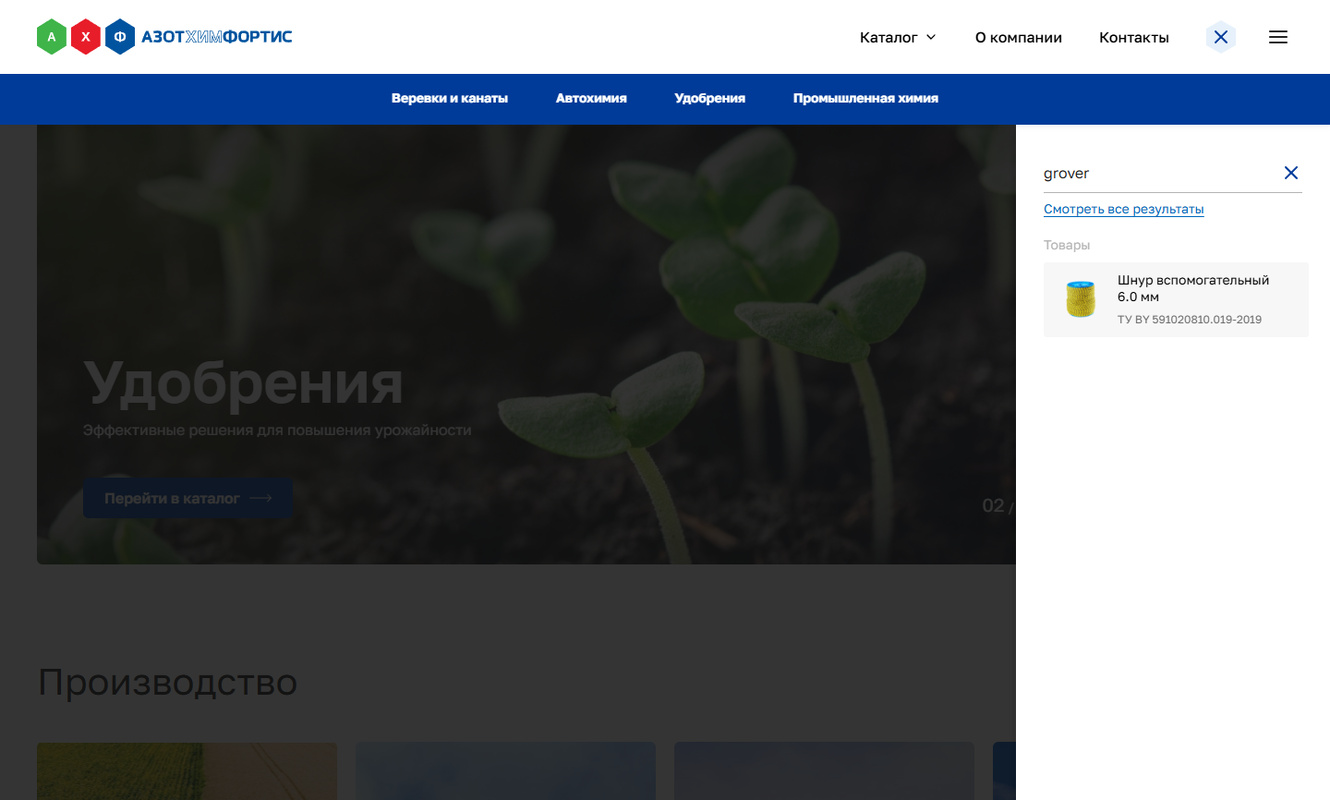The height and width of the screenshot is (800, 1330).
Task: Open the Удобрения category
Action: pyautogui.click(x=710, y=98)
